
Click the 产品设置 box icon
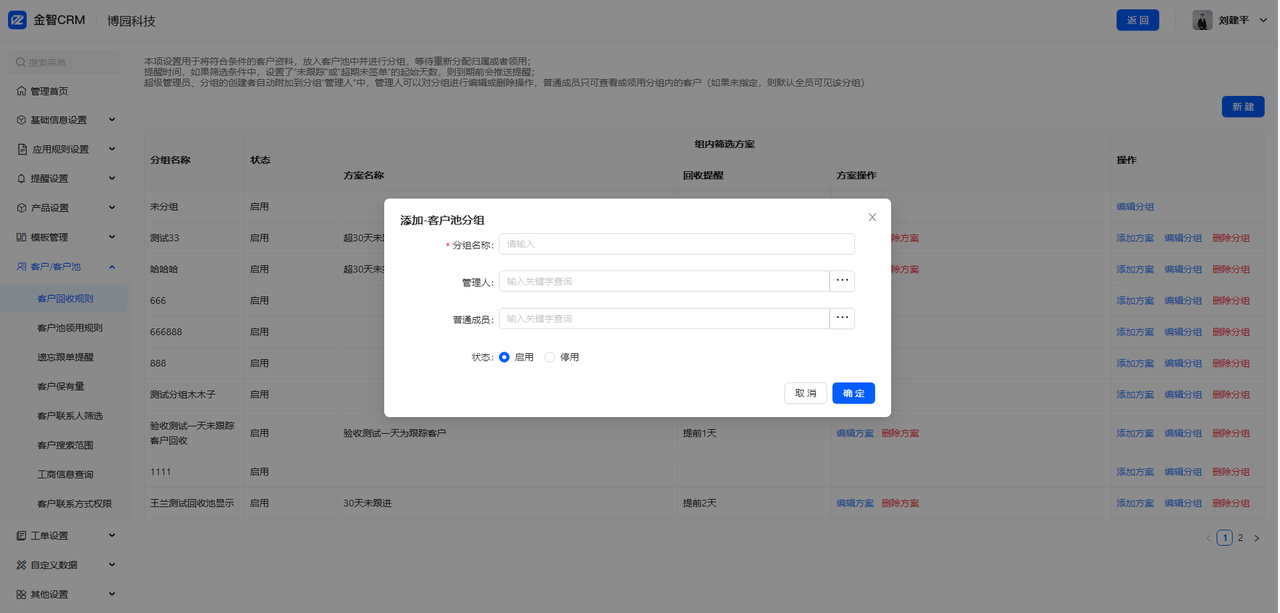21,208
